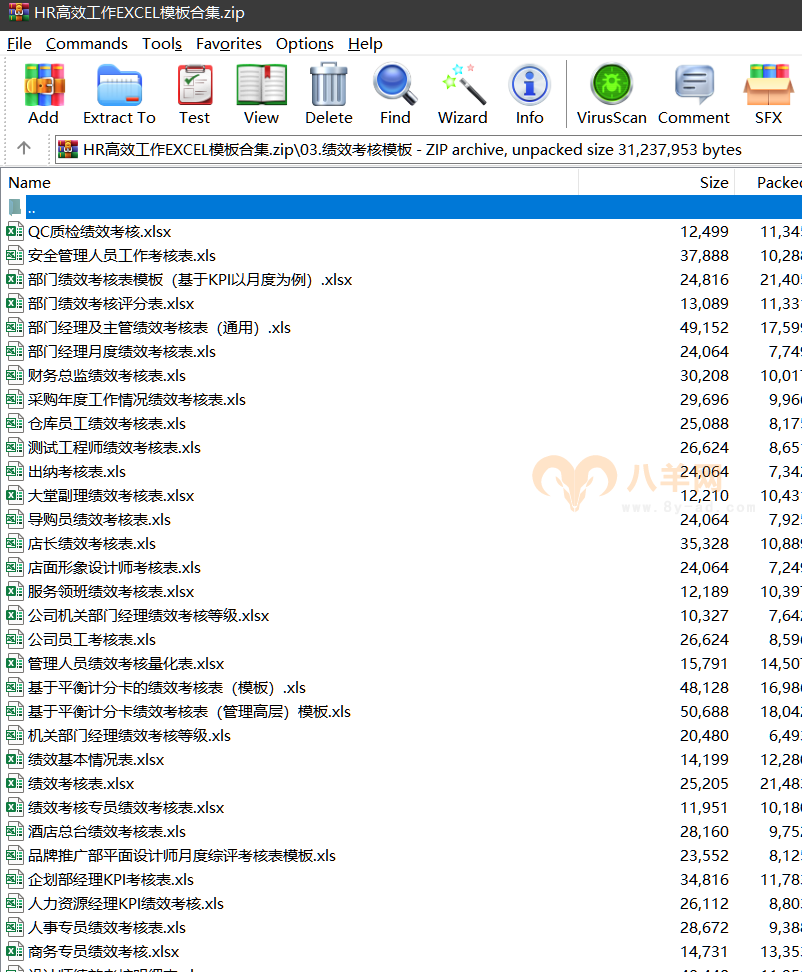Open the View file toolbar icon

pyautogui.click(x=262, y=86)
